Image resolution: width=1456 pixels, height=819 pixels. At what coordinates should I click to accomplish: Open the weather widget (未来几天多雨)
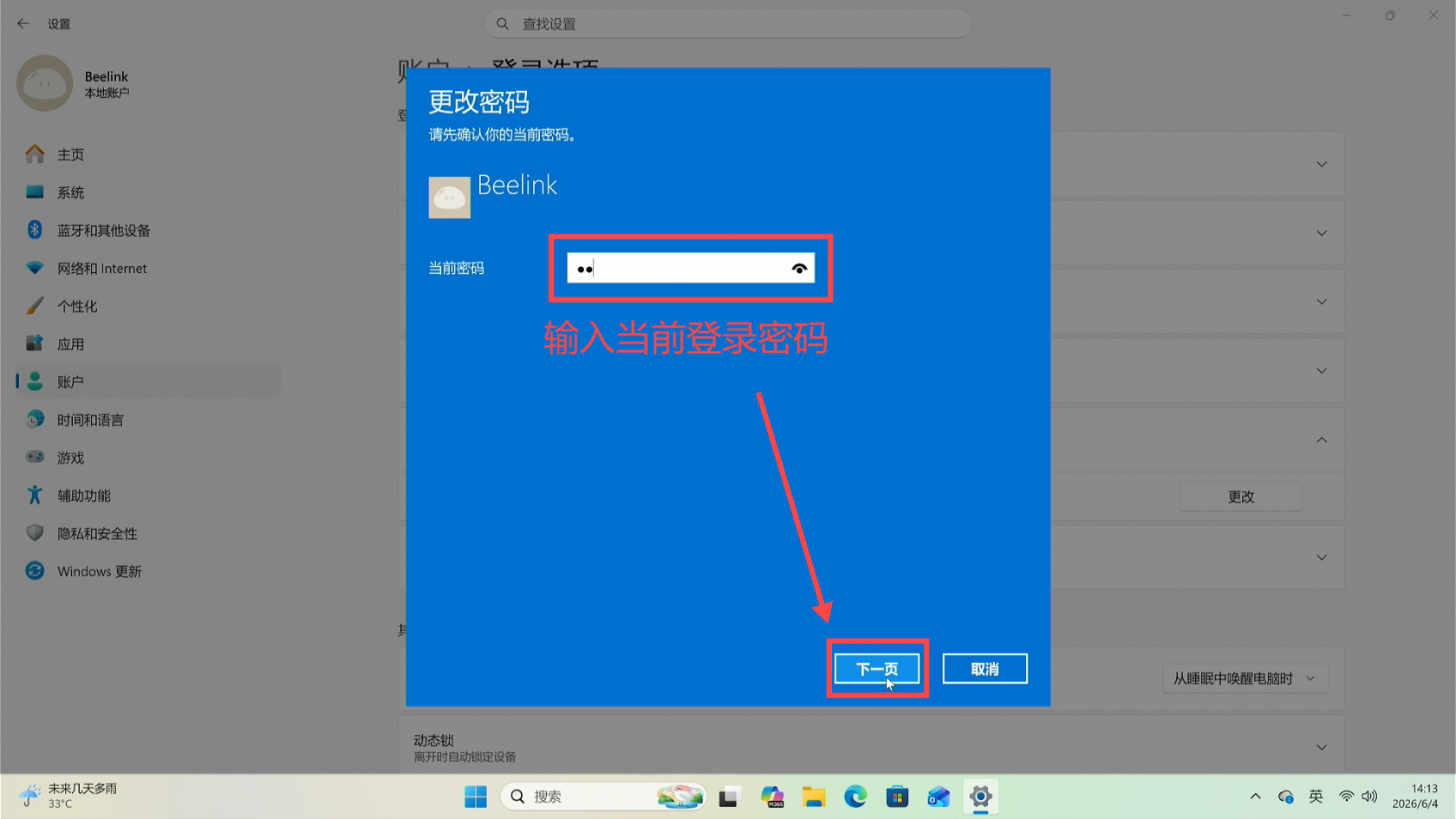point(69,796)
